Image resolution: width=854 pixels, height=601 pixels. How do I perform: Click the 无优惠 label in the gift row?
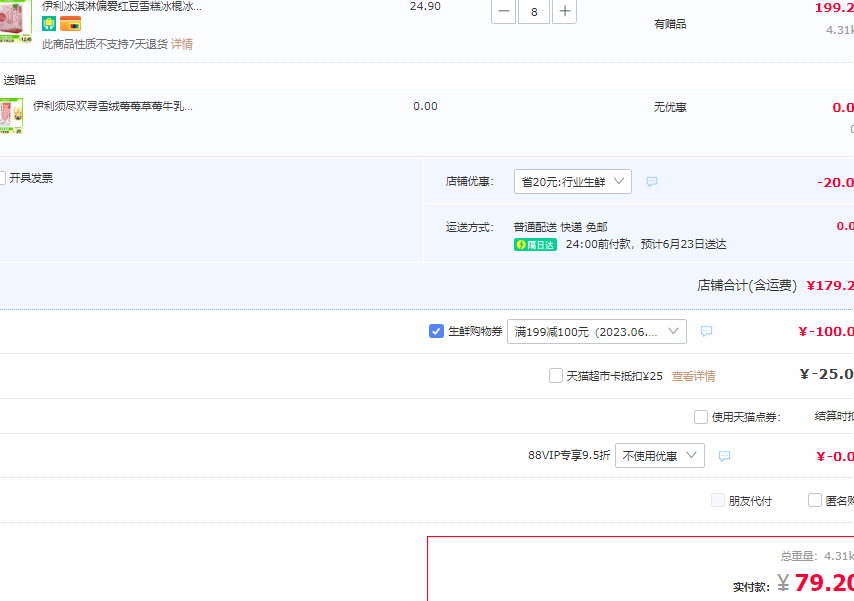coord(670,107)
